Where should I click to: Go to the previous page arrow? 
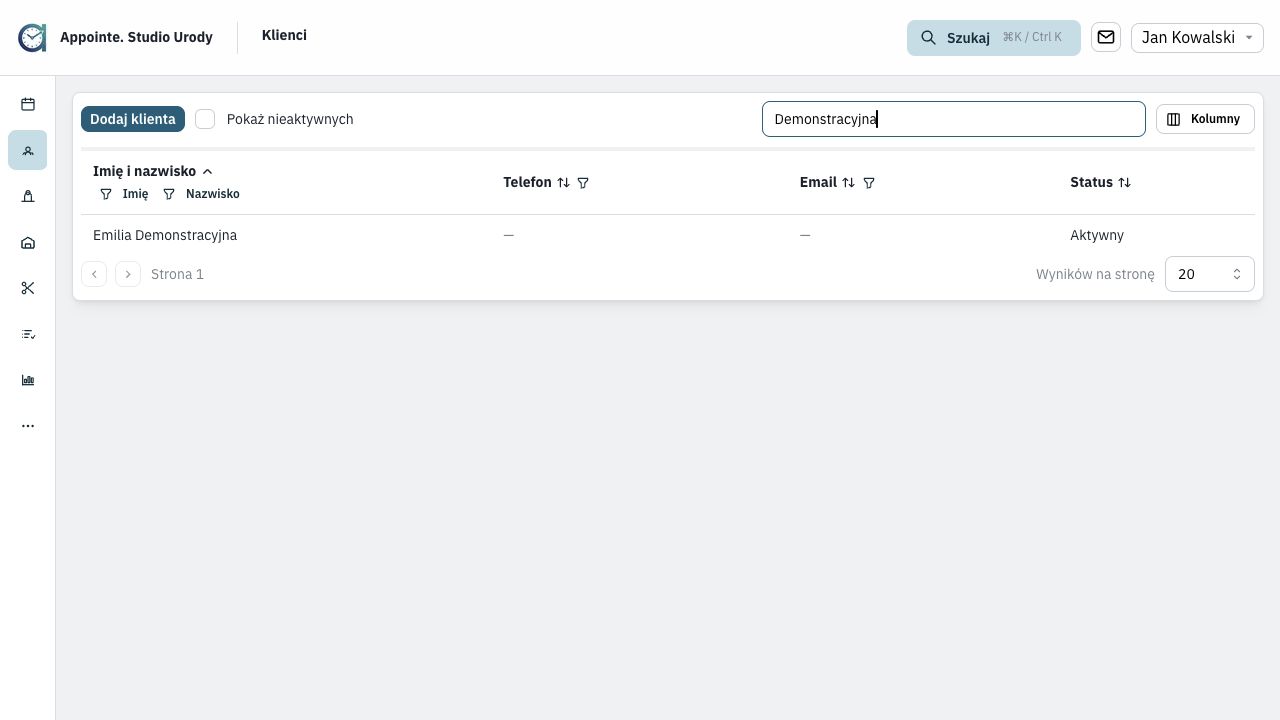(94, 274)
